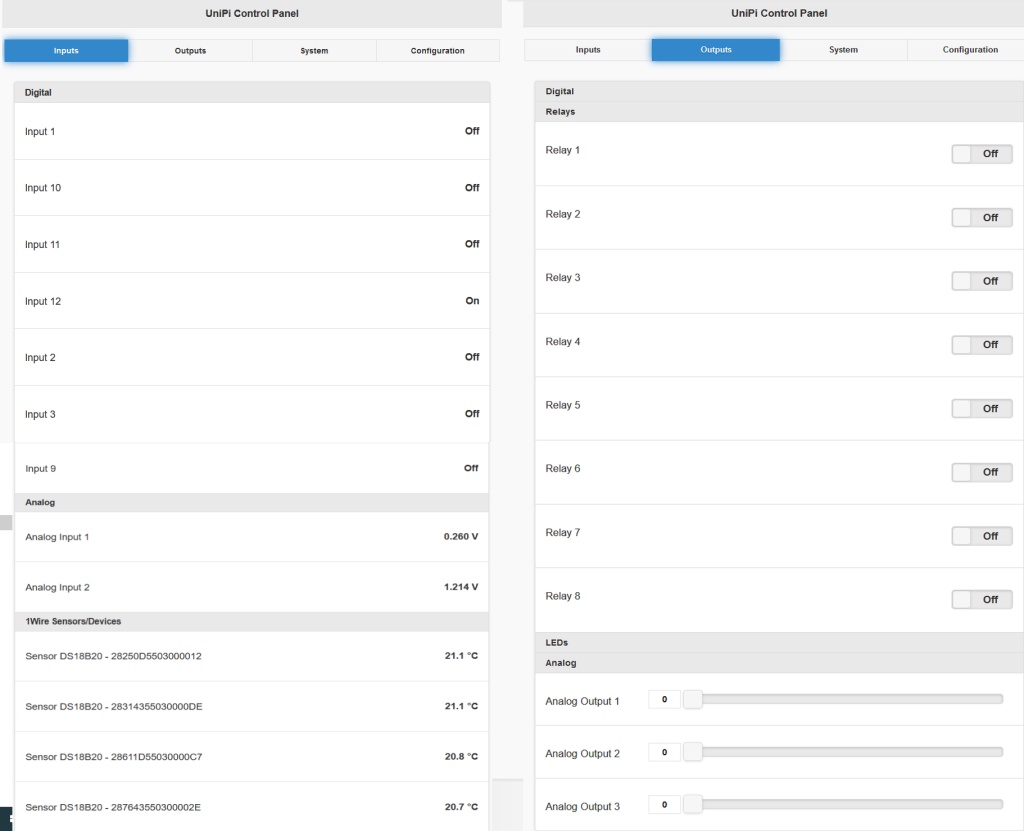Click Analog Input 1 label
Image resolution: width=1024 pixels, height=831 pixels.
(x=57, y=536)
